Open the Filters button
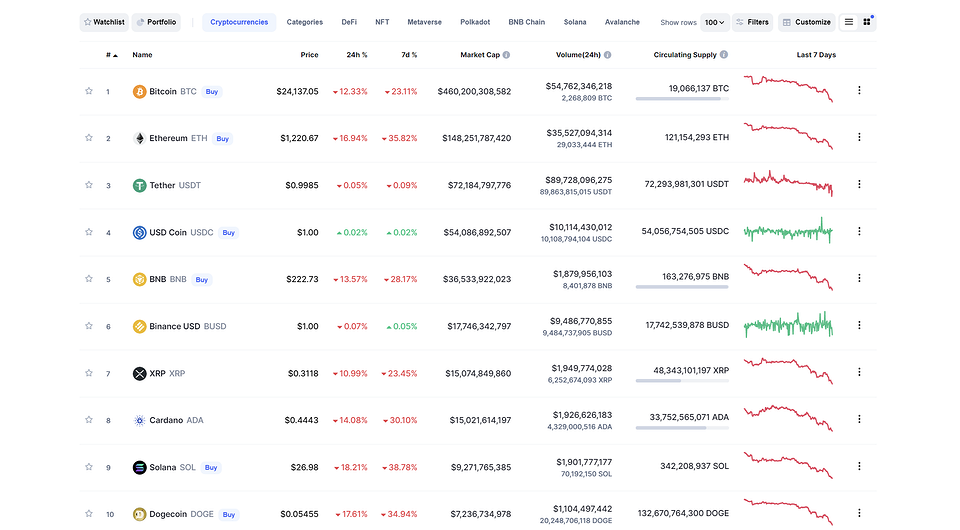960x530 pixels. tap(752, 22)
